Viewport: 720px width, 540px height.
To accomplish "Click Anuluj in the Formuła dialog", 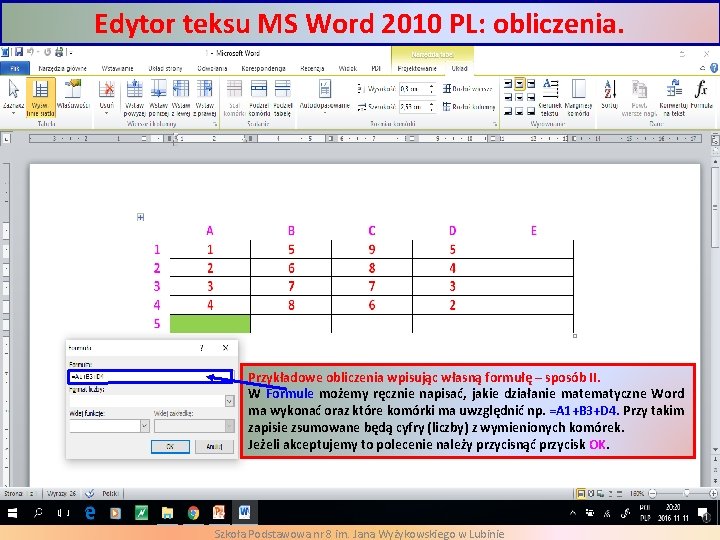I will coord(214,446).
